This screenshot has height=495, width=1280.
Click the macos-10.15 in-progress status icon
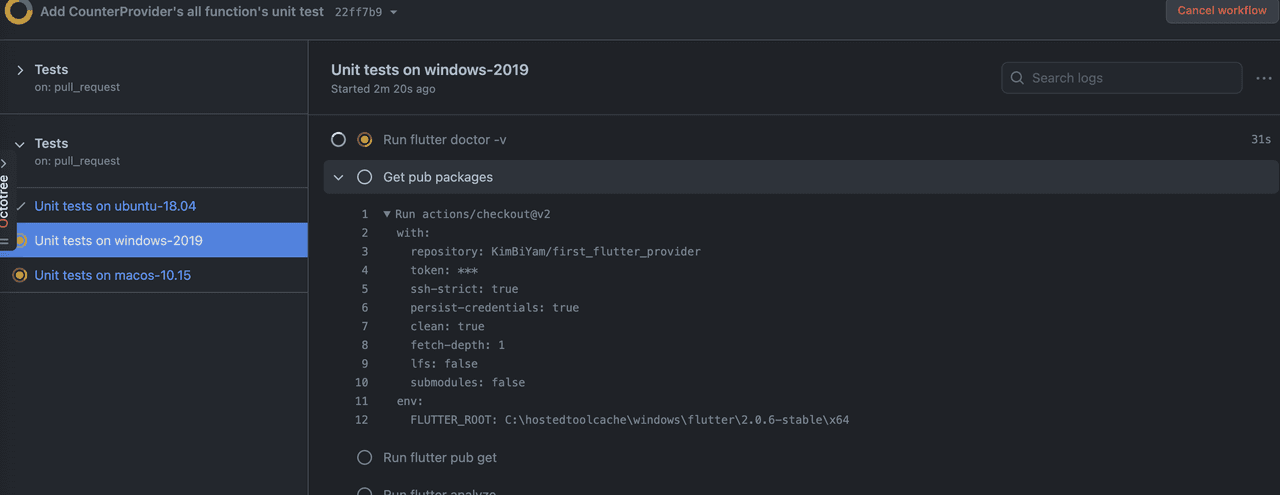19,275
